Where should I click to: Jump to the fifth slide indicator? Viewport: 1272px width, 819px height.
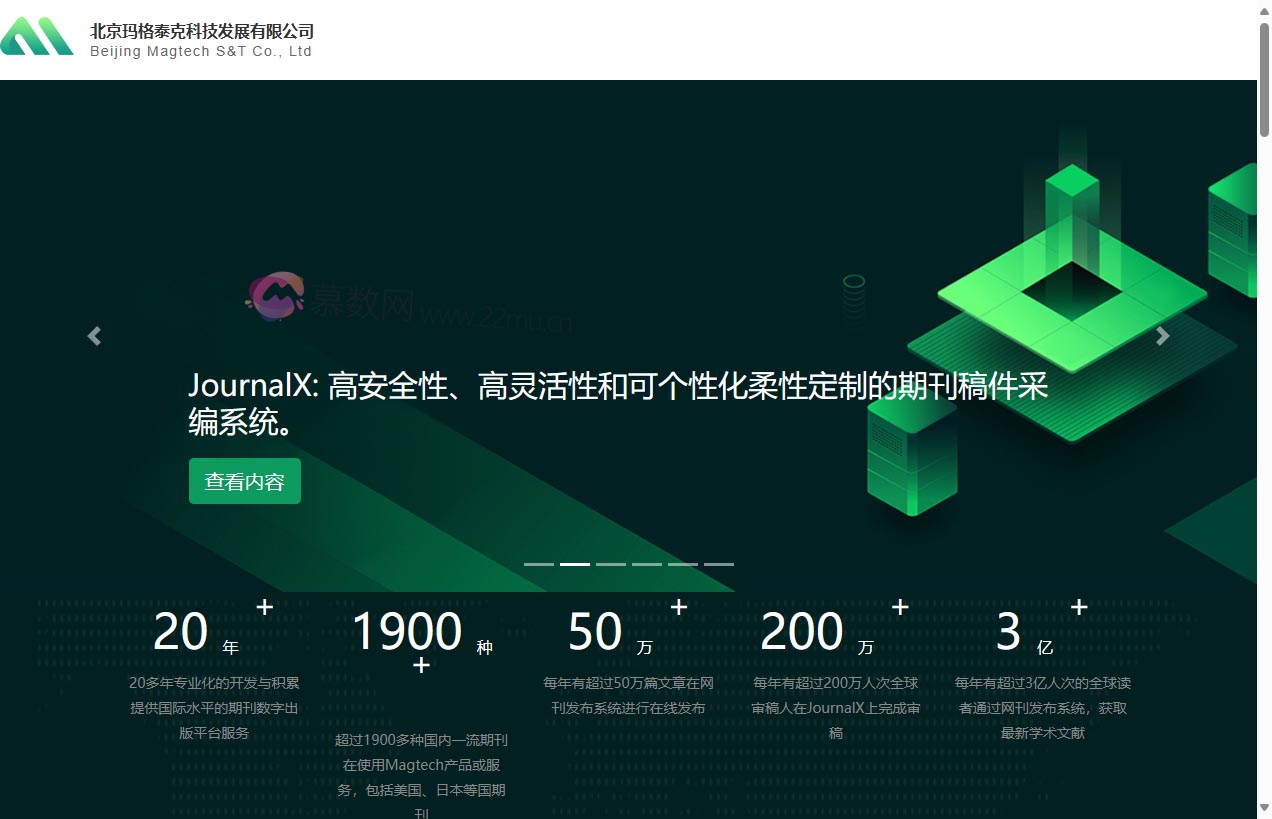coord(682,564)
